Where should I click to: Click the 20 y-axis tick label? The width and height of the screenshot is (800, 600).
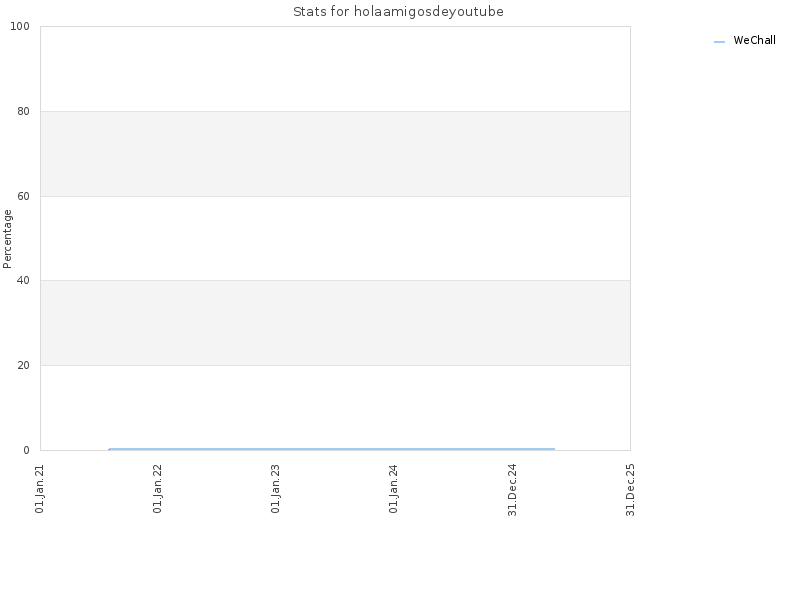(x=23, y=365)
